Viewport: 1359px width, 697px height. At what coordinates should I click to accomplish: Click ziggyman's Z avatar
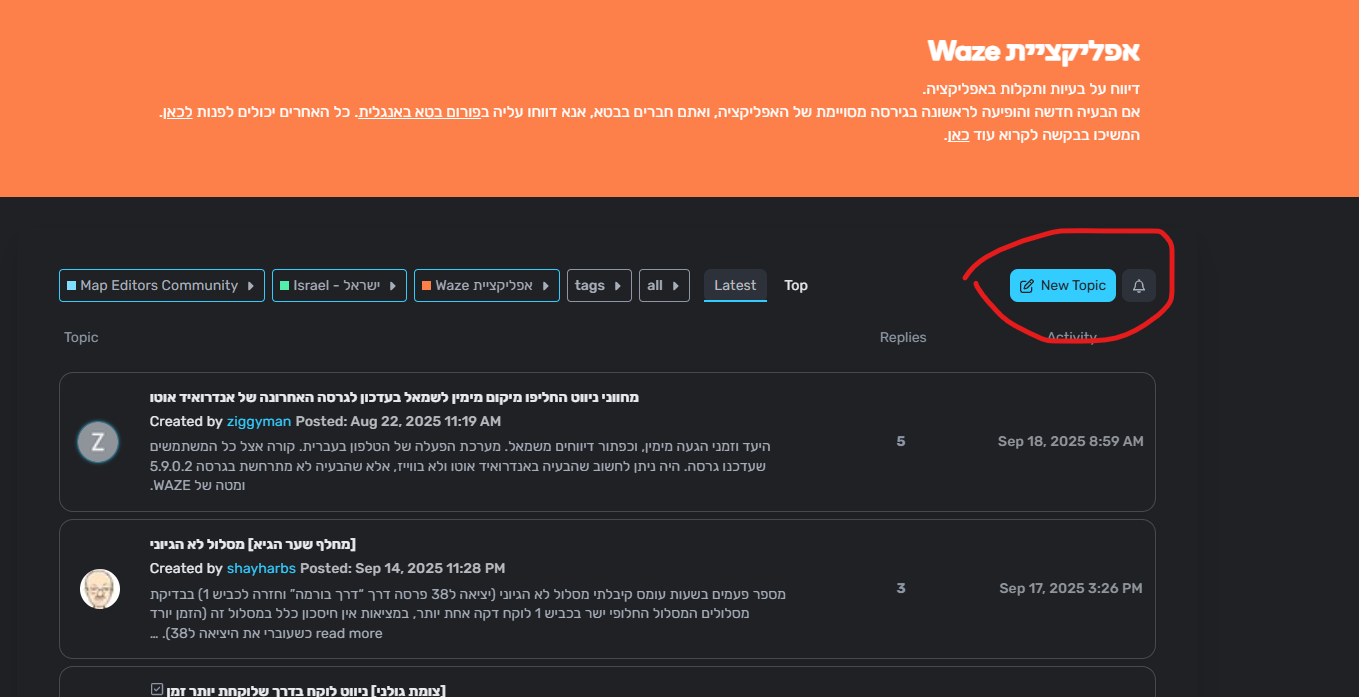click(98, 442)
